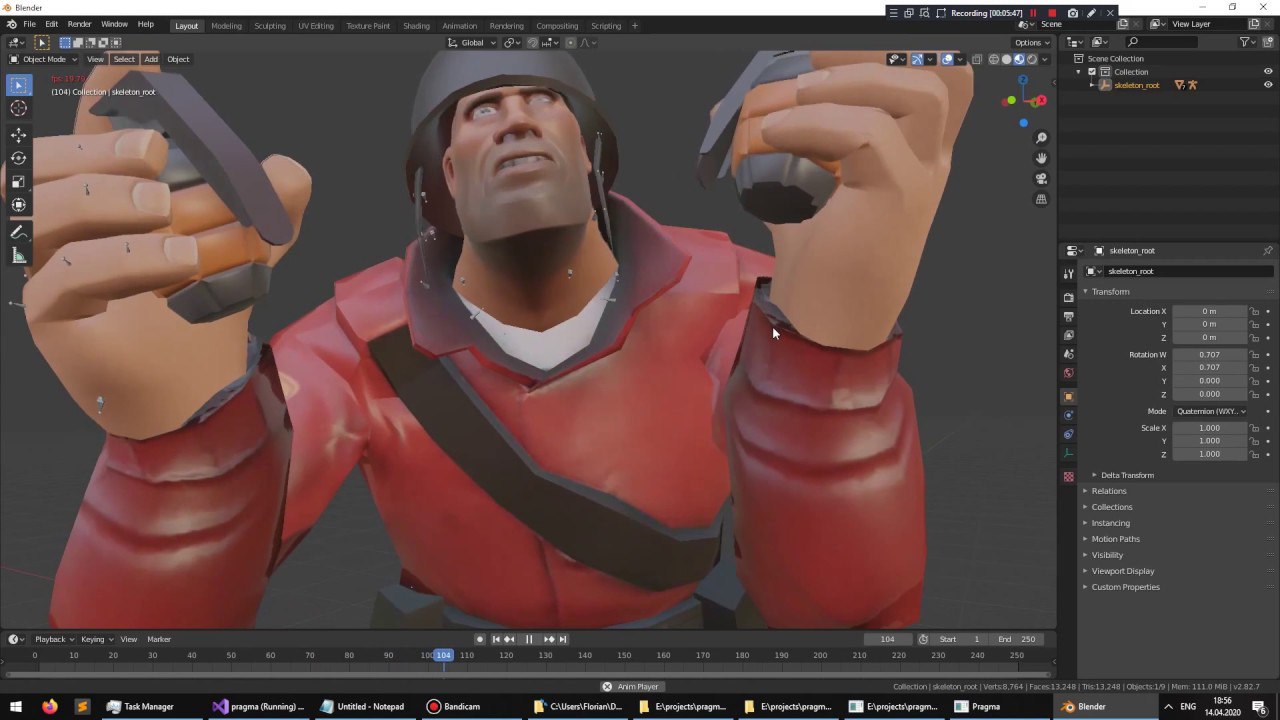This screenshot has height=720, width=1280.
Task: Switch perspective/orthographic grid icon
Action: (x=1041, y=199)
